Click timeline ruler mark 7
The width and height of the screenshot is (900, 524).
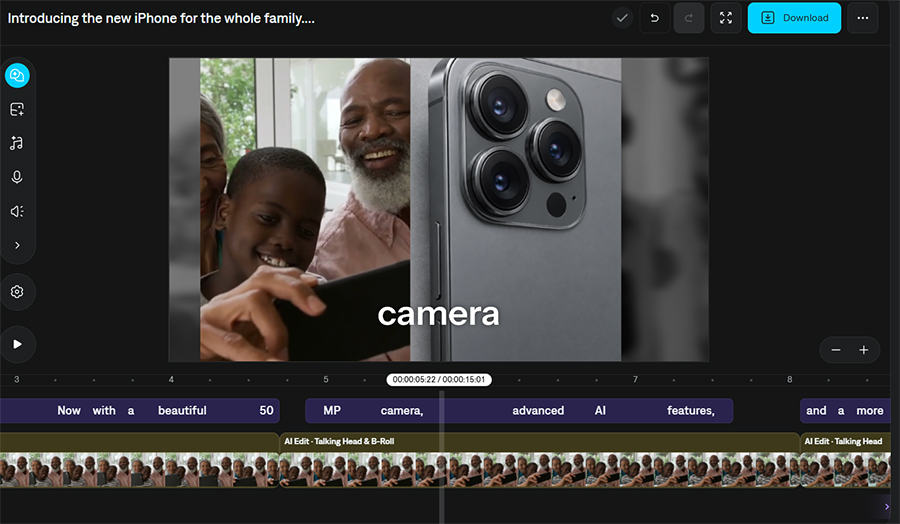point(635,379)
